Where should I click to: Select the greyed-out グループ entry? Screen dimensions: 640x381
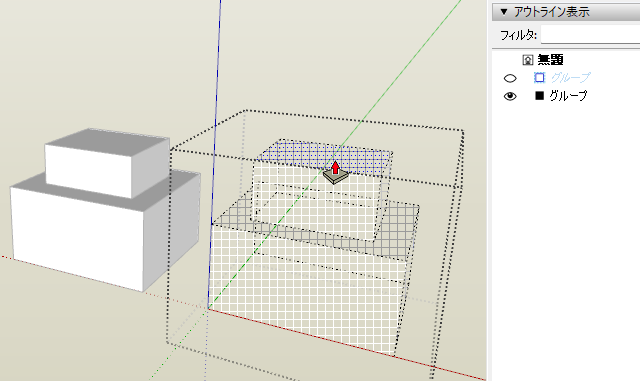pos(570,77)
